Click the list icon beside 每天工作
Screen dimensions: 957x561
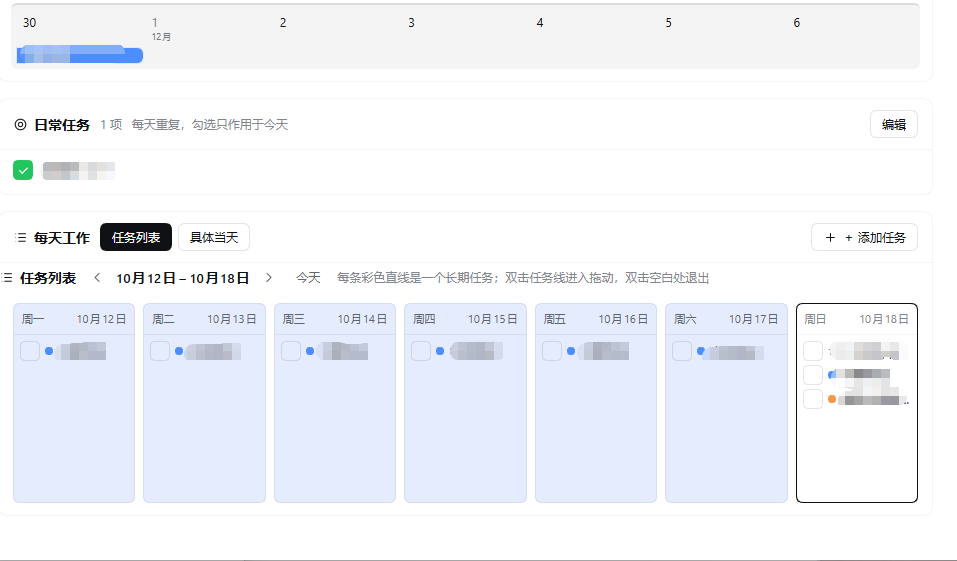(21, 237)
